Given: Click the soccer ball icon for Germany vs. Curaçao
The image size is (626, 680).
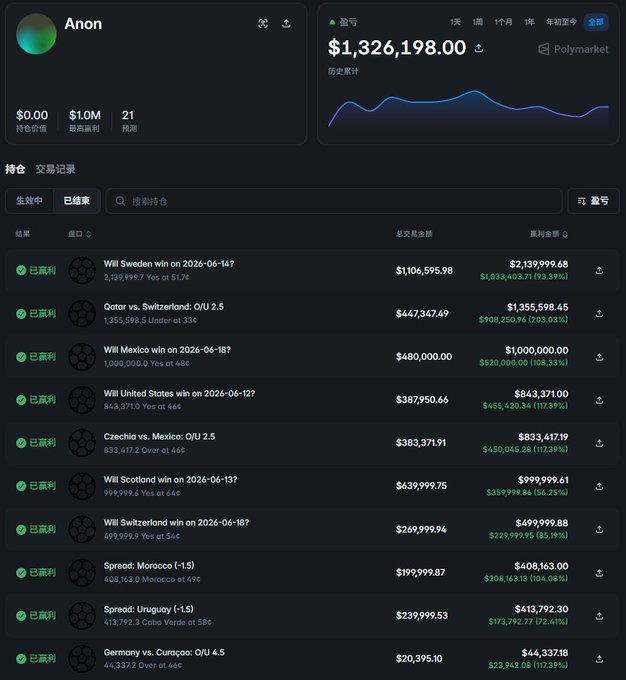Looking at the screenshot, I should click(x=82, y=659).
